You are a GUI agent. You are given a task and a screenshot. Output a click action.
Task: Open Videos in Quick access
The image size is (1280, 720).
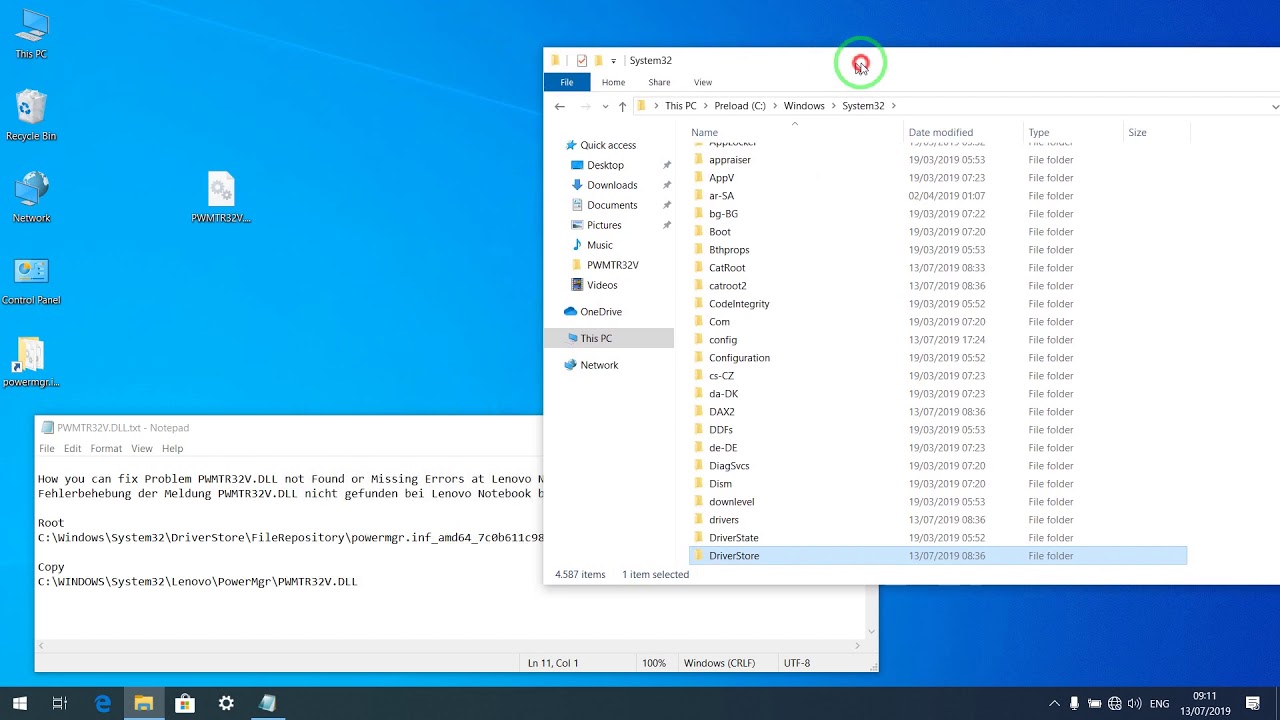(x=593, y=285)
